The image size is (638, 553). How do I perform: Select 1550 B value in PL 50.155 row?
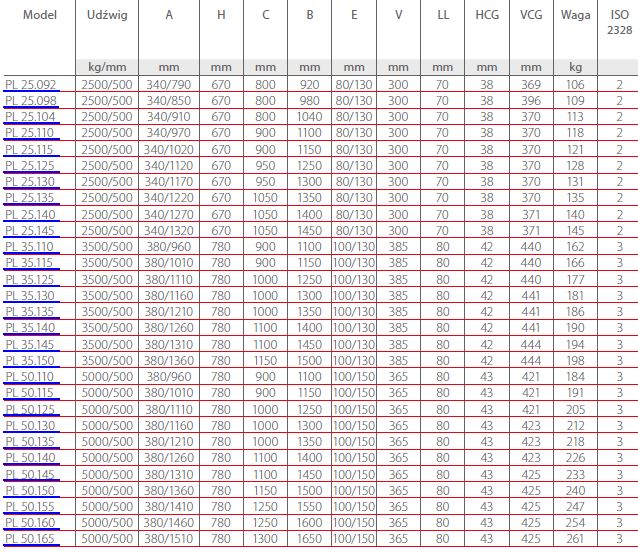pos(309,507)
